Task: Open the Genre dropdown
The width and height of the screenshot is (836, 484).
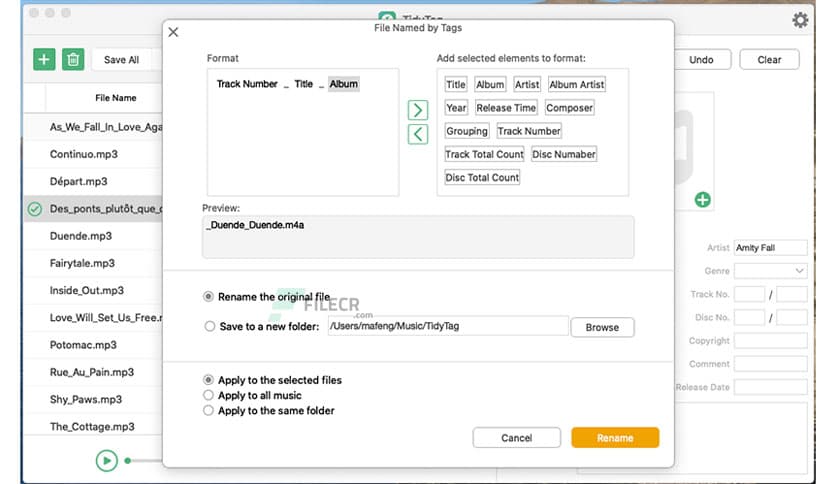Action: point(770,271)
